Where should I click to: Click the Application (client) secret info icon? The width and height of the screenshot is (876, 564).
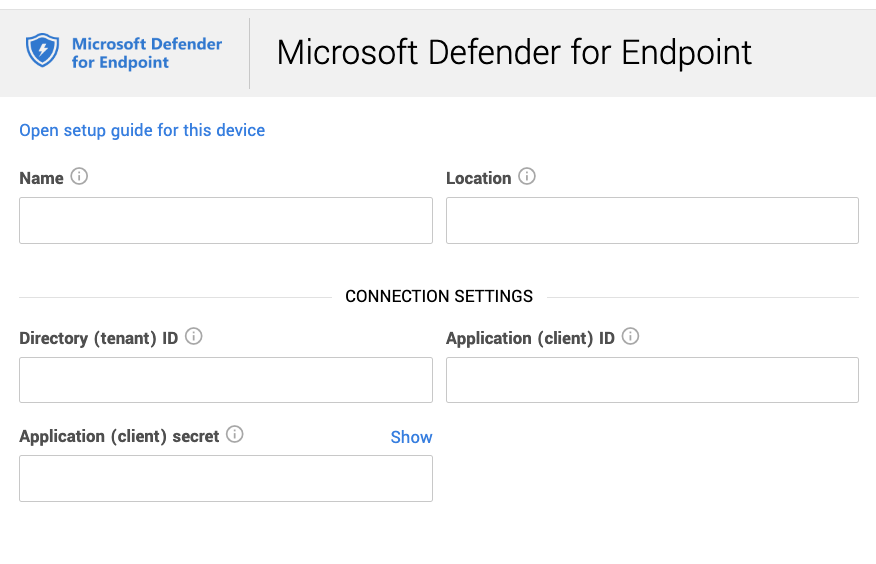235,434
